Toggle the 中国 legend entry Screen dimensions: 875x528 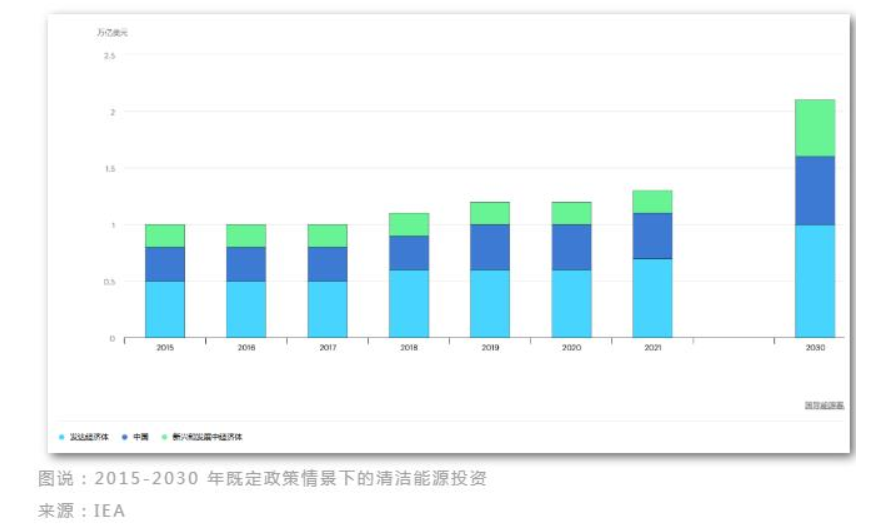[141, 437]
